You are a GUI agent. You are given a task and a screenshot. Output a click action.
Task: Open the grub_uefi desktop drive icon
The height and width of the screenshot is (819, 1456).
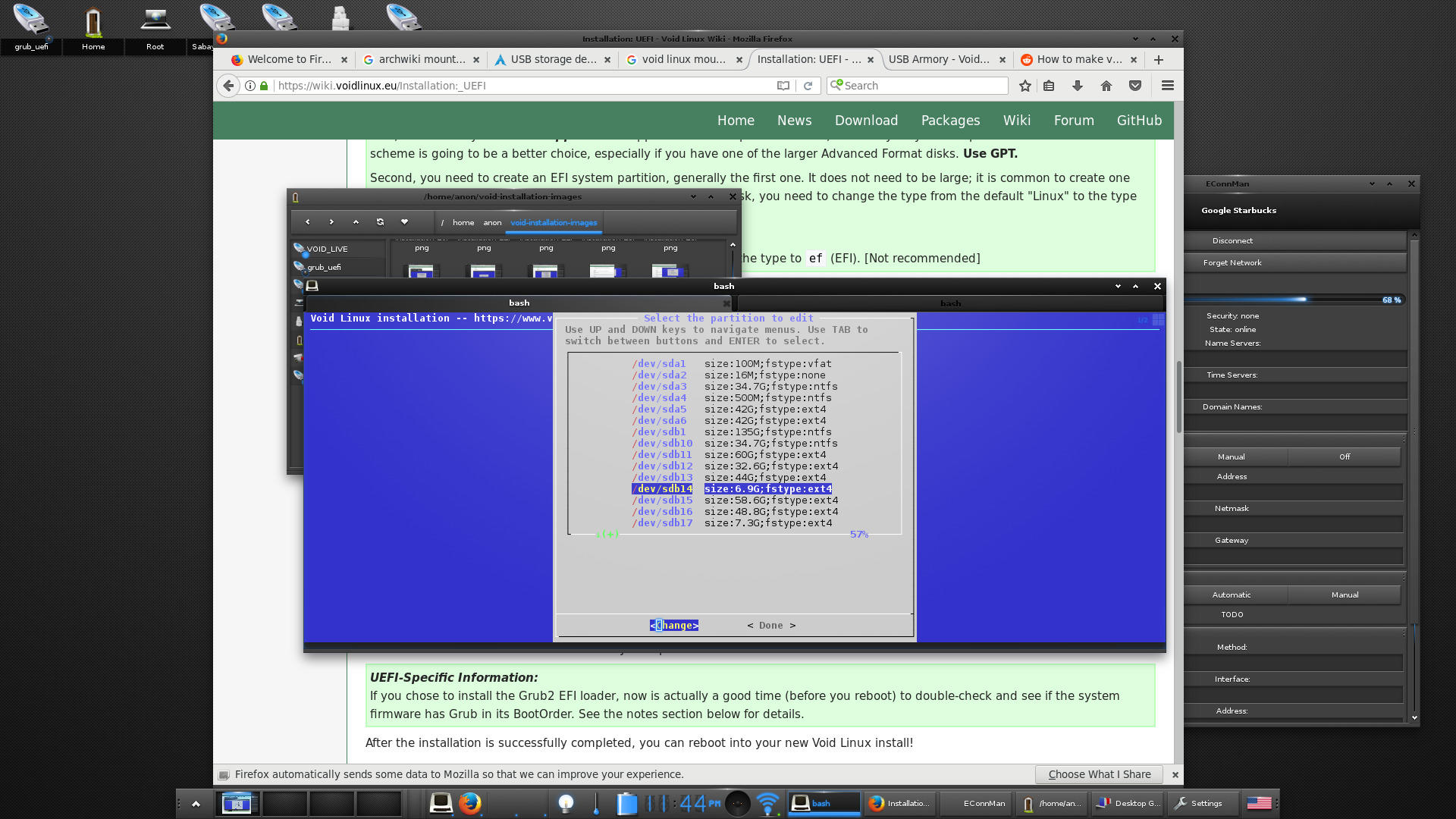[31, 27]
